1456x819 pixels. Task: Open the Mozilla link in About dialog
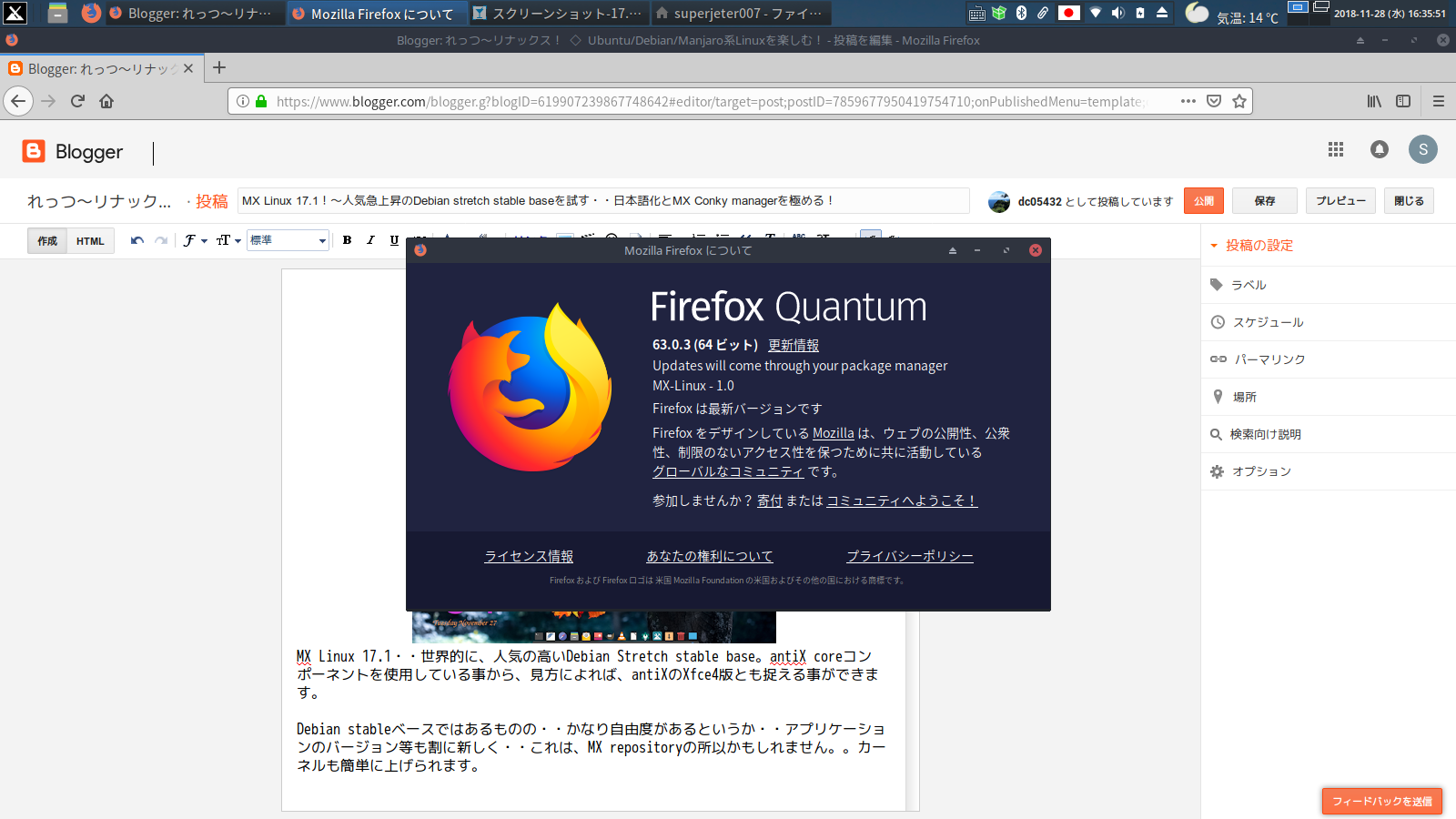pyautogui.click(x=834, y=433)
